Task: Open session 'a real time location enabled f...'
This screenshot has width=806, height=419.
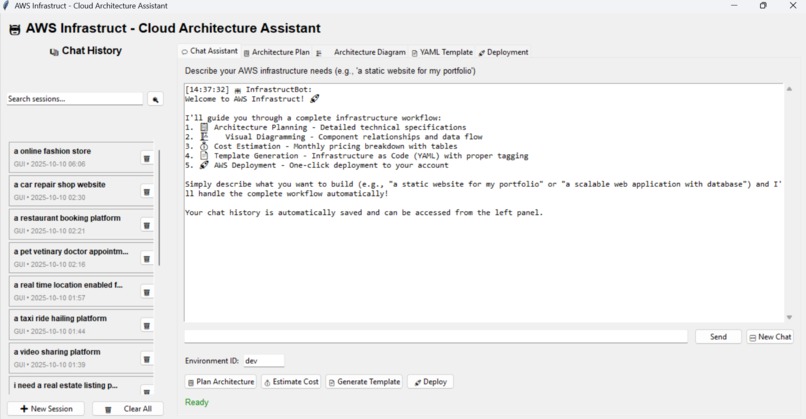Action: coord(75,292)
